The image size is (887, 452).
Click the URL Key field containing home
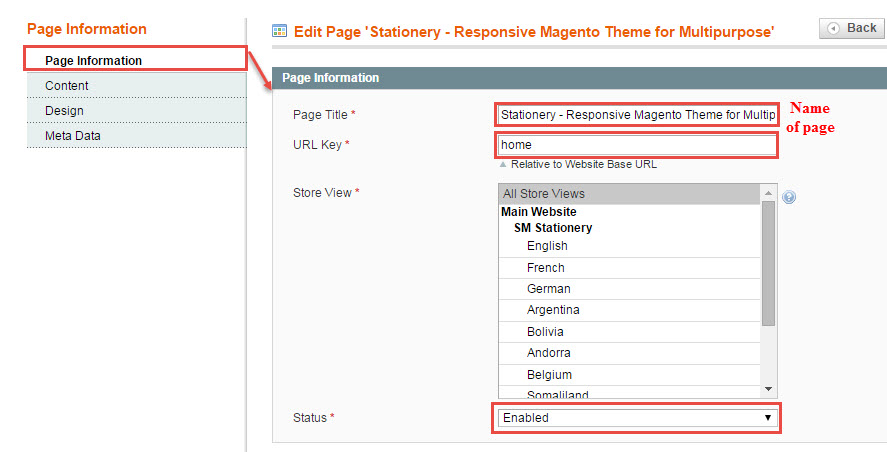637,145
